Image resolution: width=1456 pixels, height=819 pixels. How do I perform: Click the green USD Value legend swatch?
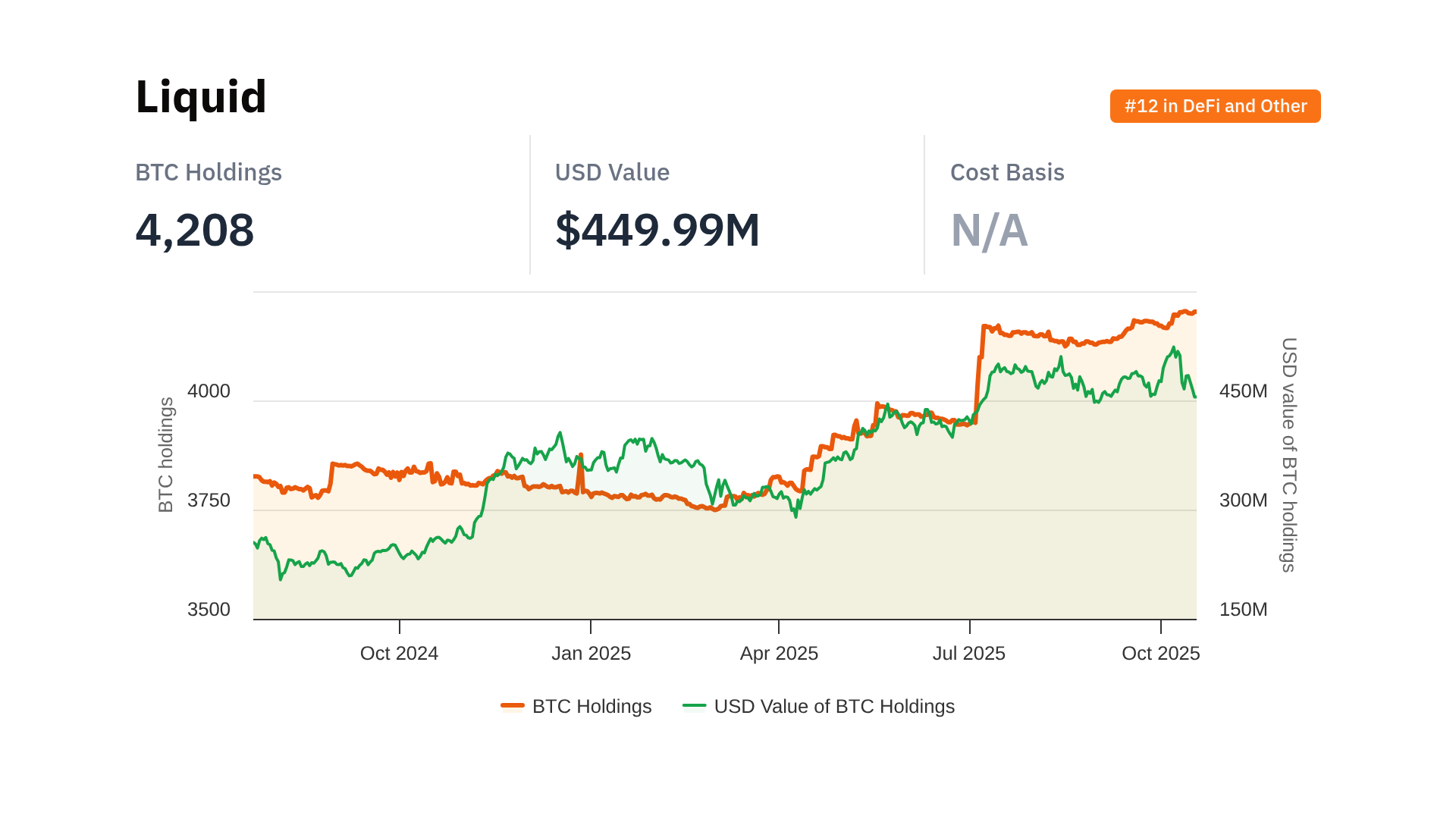pos(694,707)
